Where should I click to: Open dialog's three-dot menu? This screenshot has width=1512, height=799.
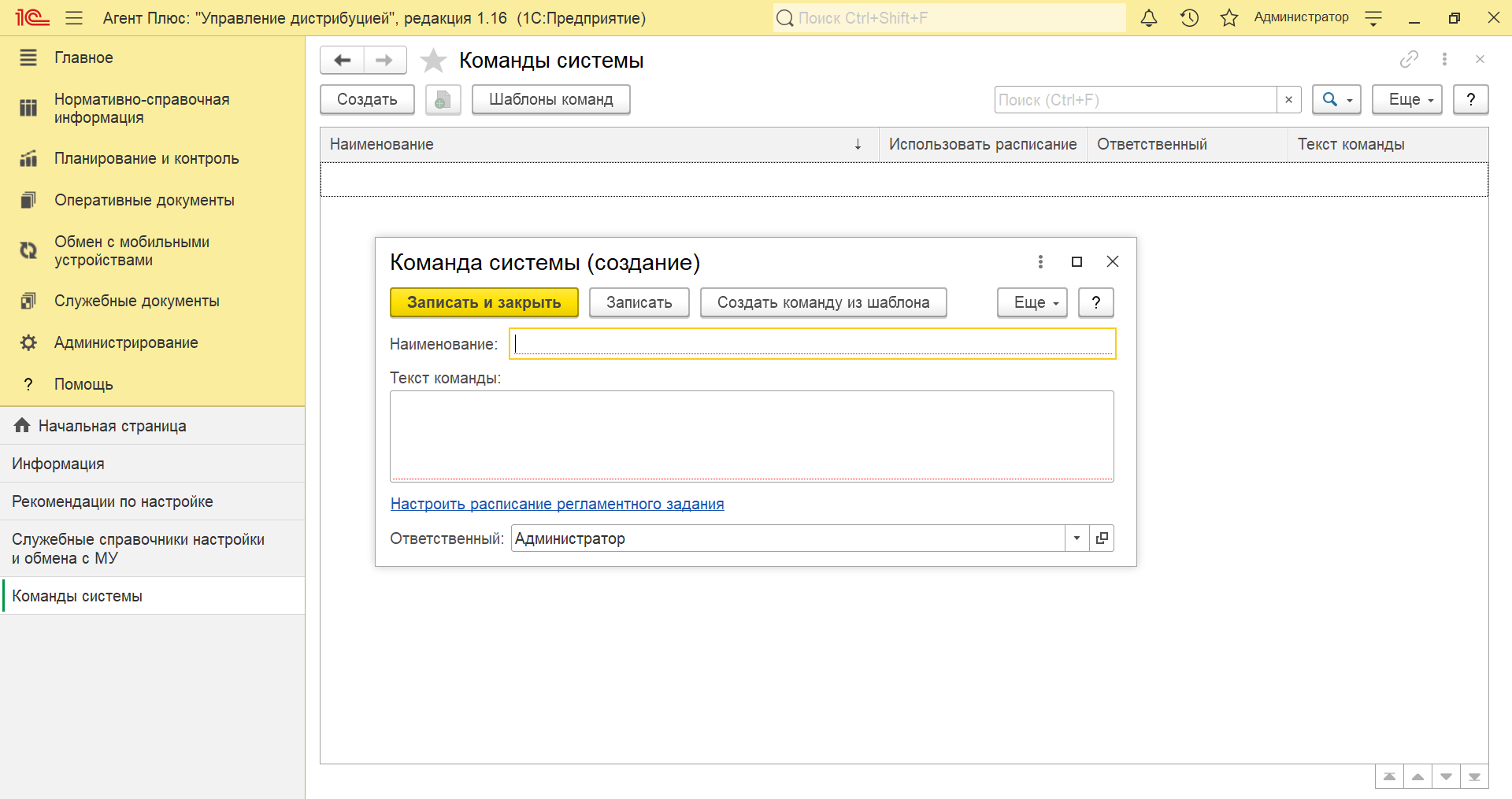(1040, 261)
